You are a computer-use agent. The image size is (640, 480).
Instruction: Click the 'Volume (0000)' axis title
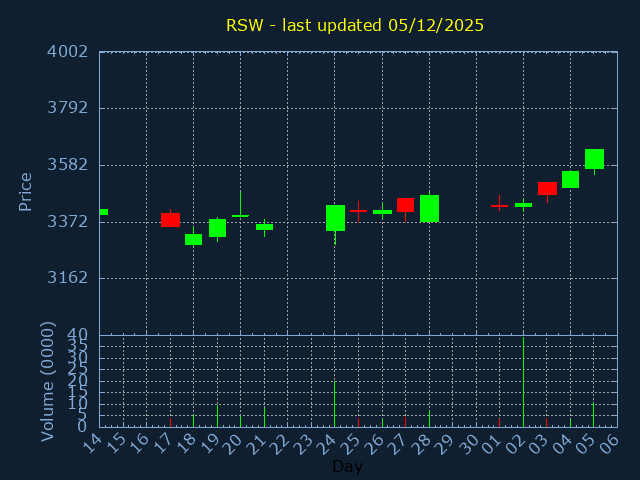click(x=47, y=381)
